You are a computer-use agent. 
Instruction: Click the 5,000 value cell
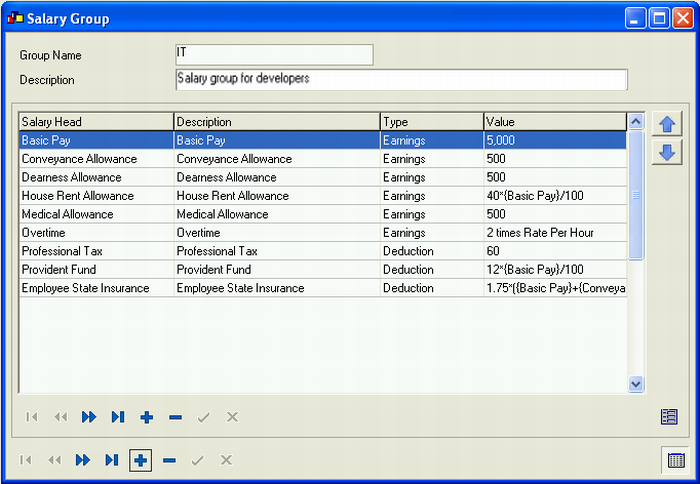point(555,140)
